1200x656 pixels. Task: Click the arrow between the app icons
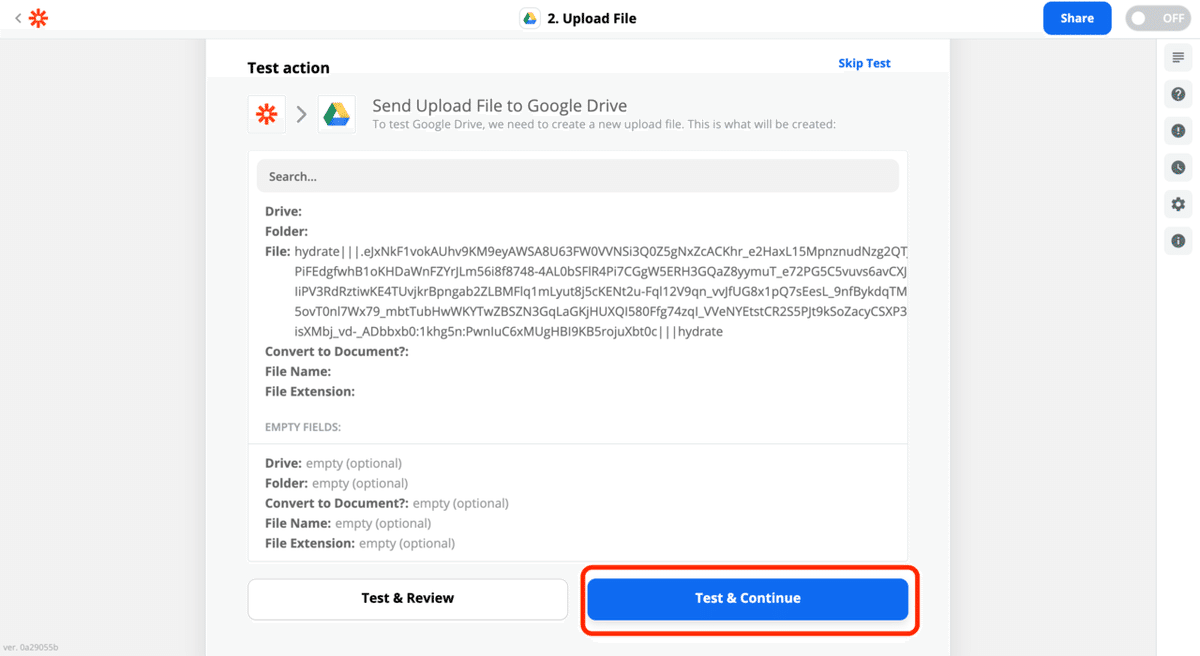coord(302,115)
